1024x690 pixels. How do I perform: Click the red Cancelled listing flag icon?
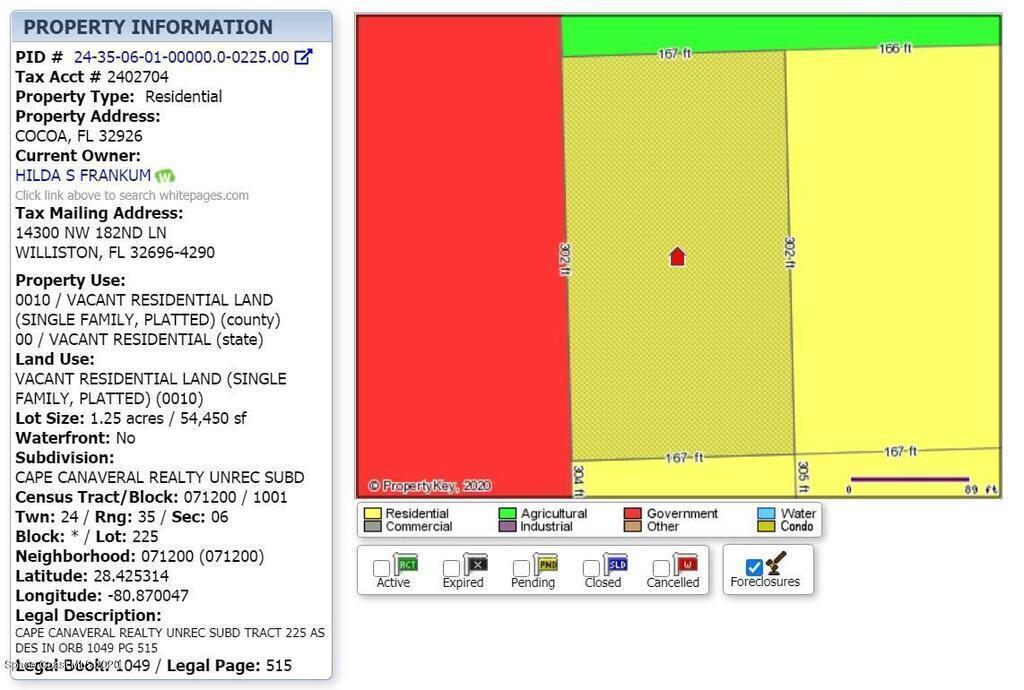[x=686, y=564]
